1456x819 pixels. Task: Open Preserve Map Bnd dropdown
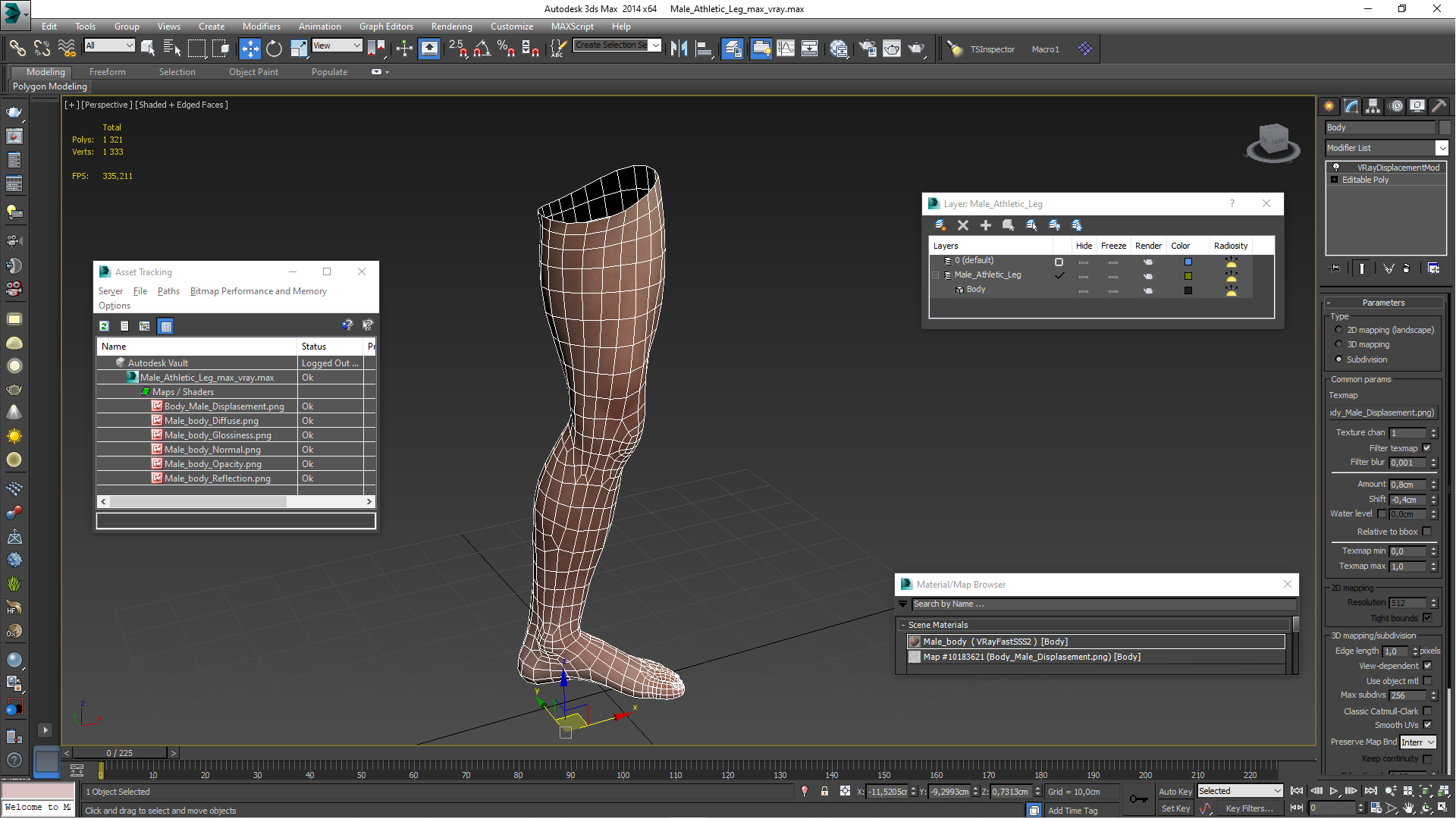(x=1417, y=742)
